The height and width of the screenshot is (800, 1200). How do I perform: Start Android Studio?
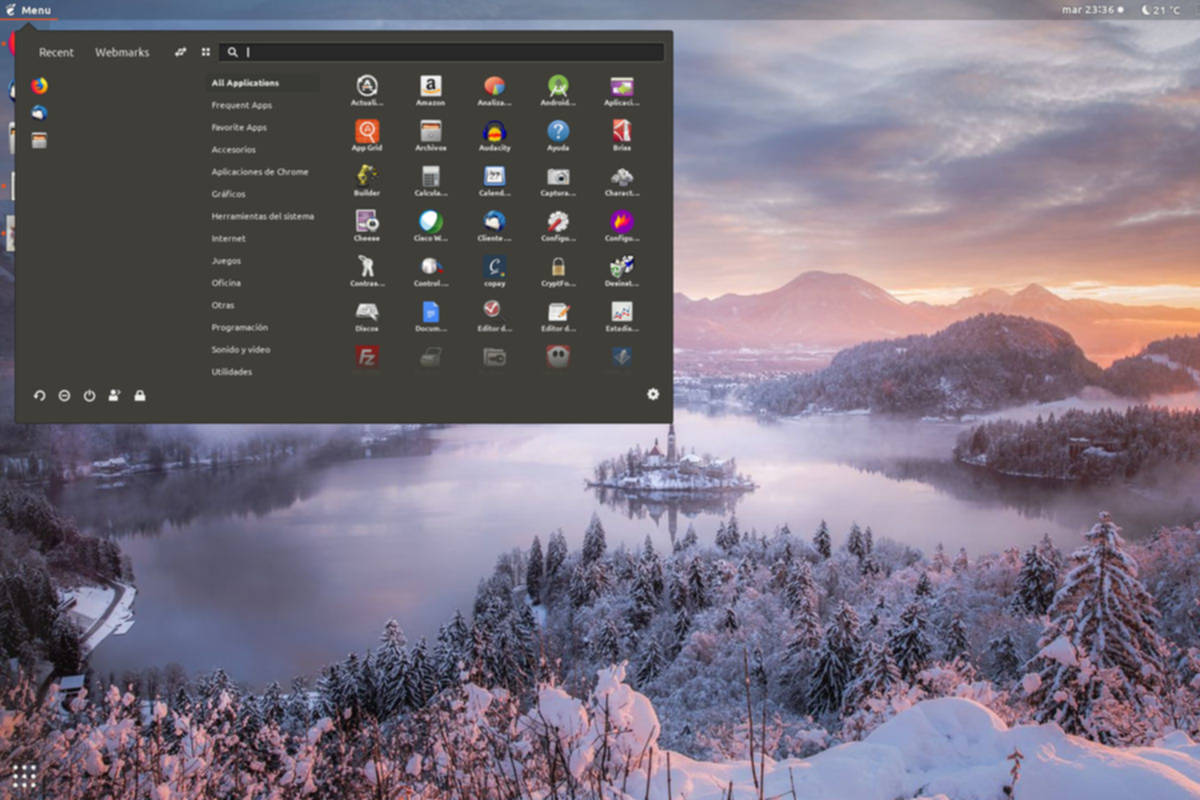557,89
